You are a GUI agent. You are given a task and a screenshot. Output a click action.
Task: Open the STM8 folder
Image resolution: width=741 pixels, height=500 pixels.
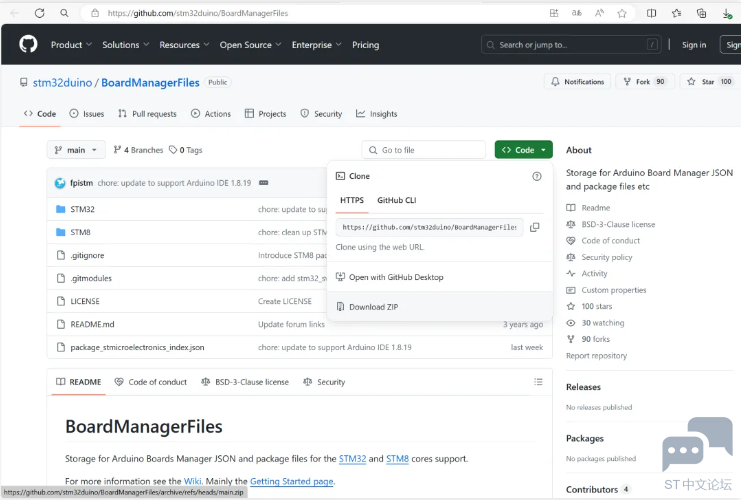pos(80,233)
